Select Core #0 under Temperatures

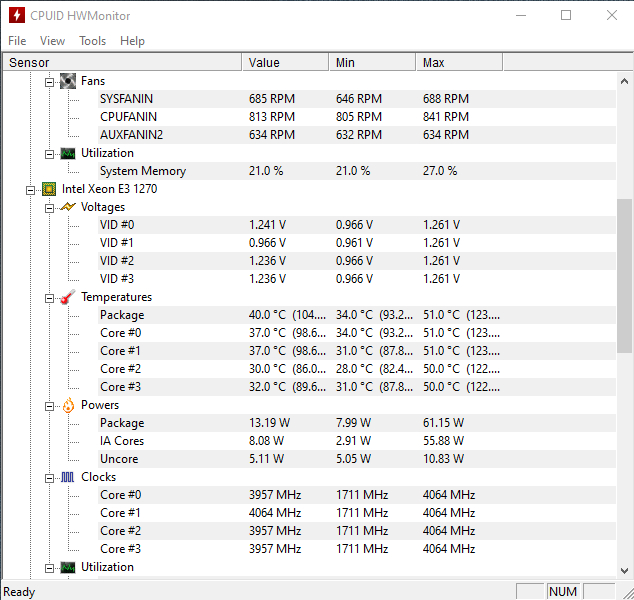pos(357,333)
